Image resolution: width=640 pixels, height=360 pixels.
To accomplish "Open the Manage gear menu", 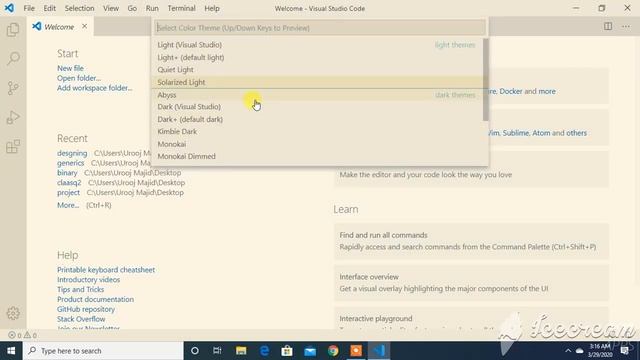I will click(x=13, y=313).
